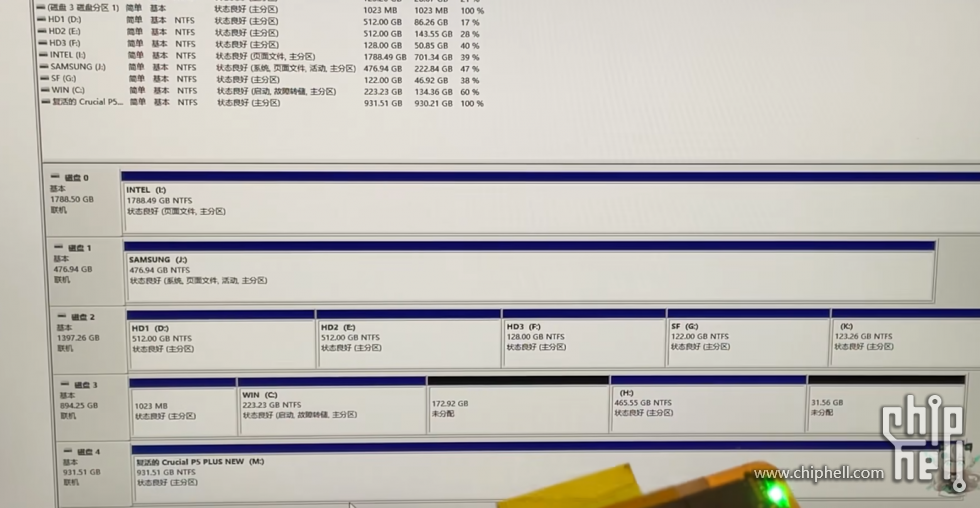Click the 磁盘 2 disk icon
This screenshot has height=508, width=980.
(61, 316)
